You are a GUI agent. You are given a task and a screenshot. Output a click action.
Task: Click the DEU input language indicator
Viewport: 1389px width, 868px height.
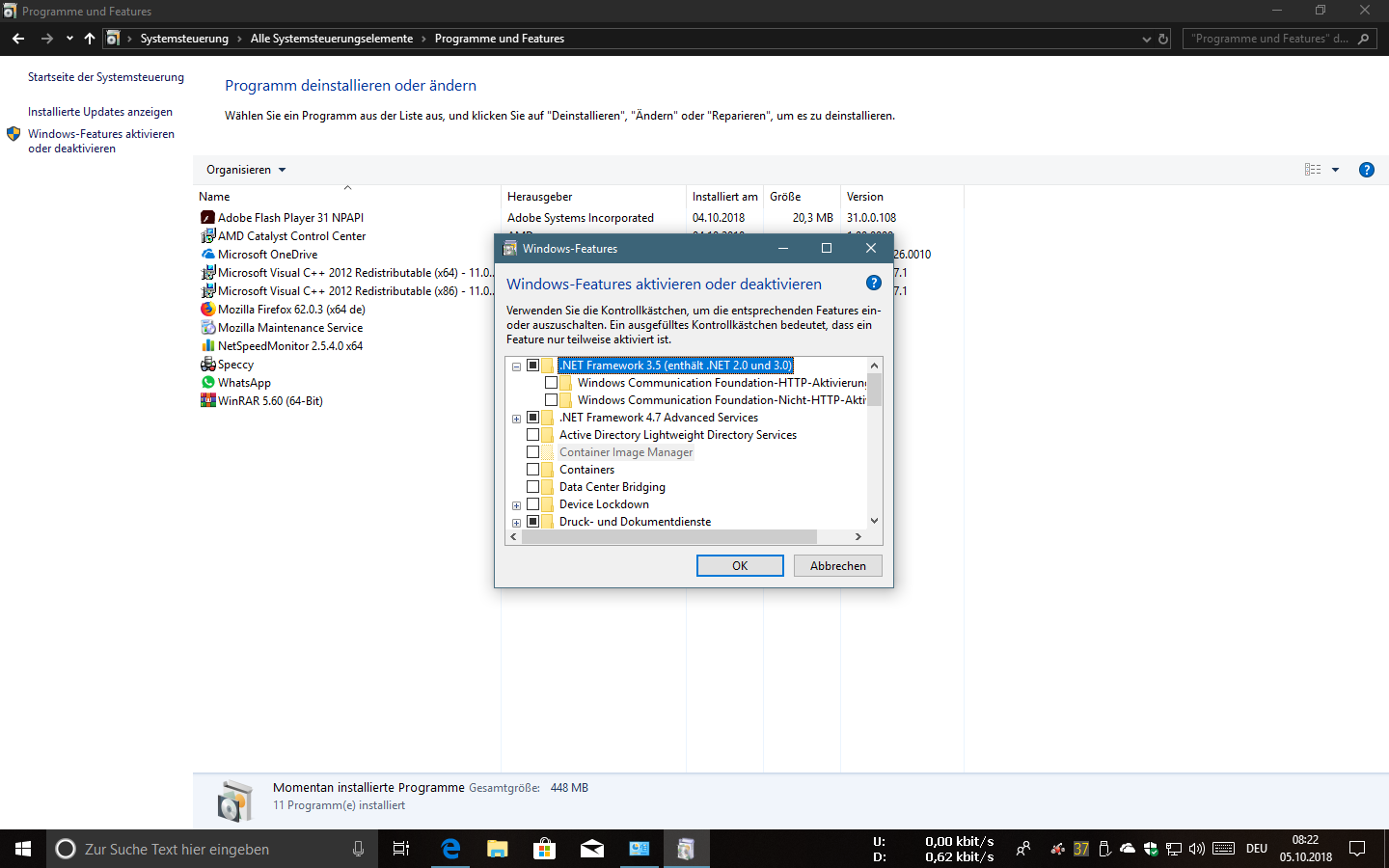(x=1257, y=849)
